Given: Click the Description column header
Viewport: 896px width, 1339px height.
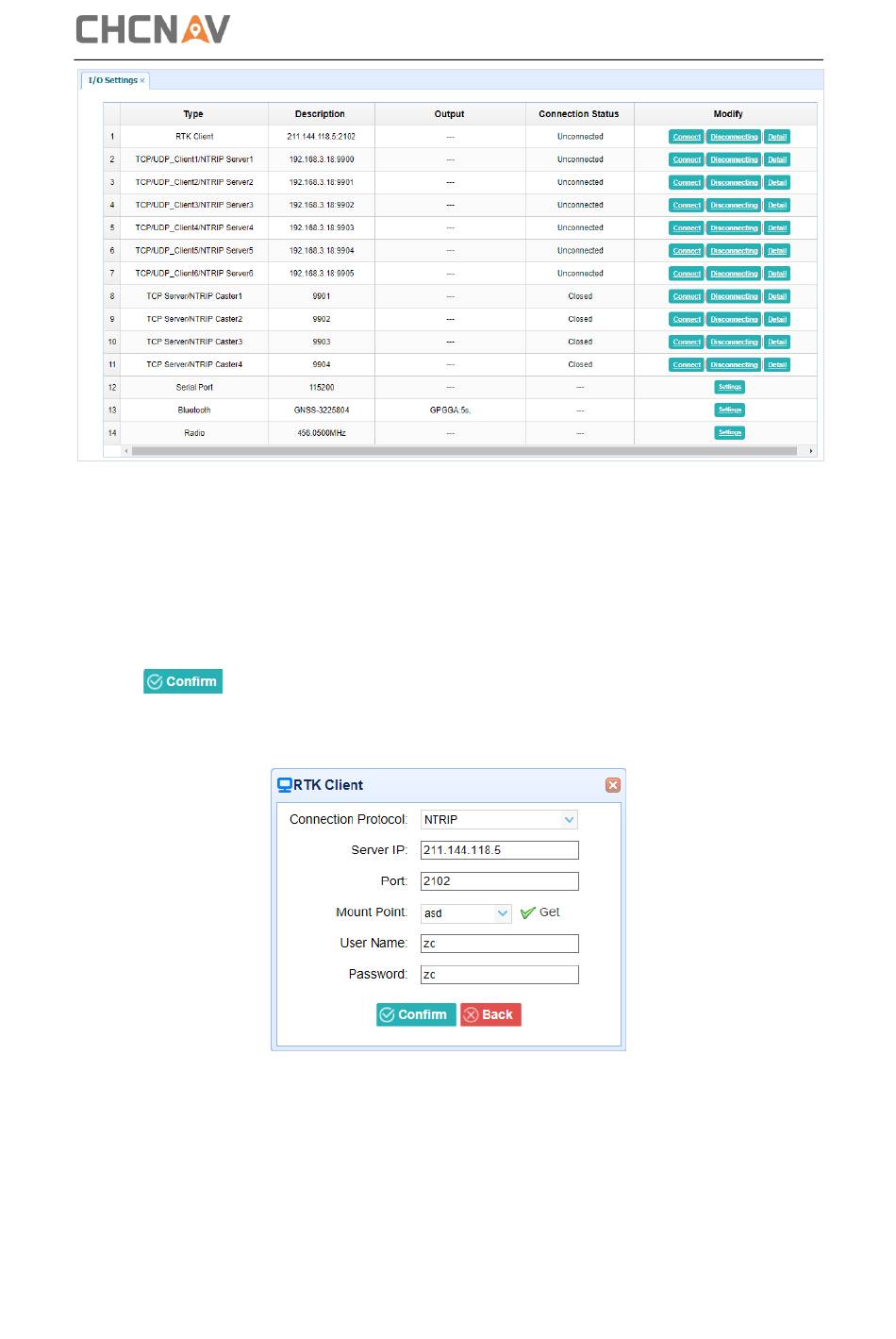Looking at the screenshot, I should click(321, 114).
